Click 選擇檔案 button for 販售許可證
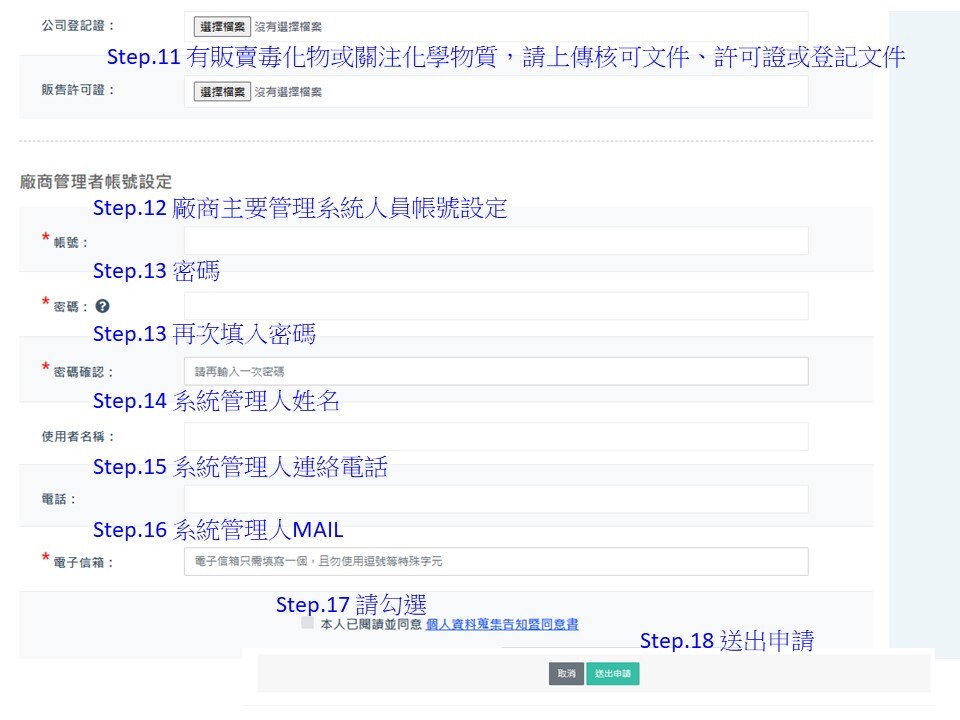This screenshot has height=720, width=960. pos(222,92)
